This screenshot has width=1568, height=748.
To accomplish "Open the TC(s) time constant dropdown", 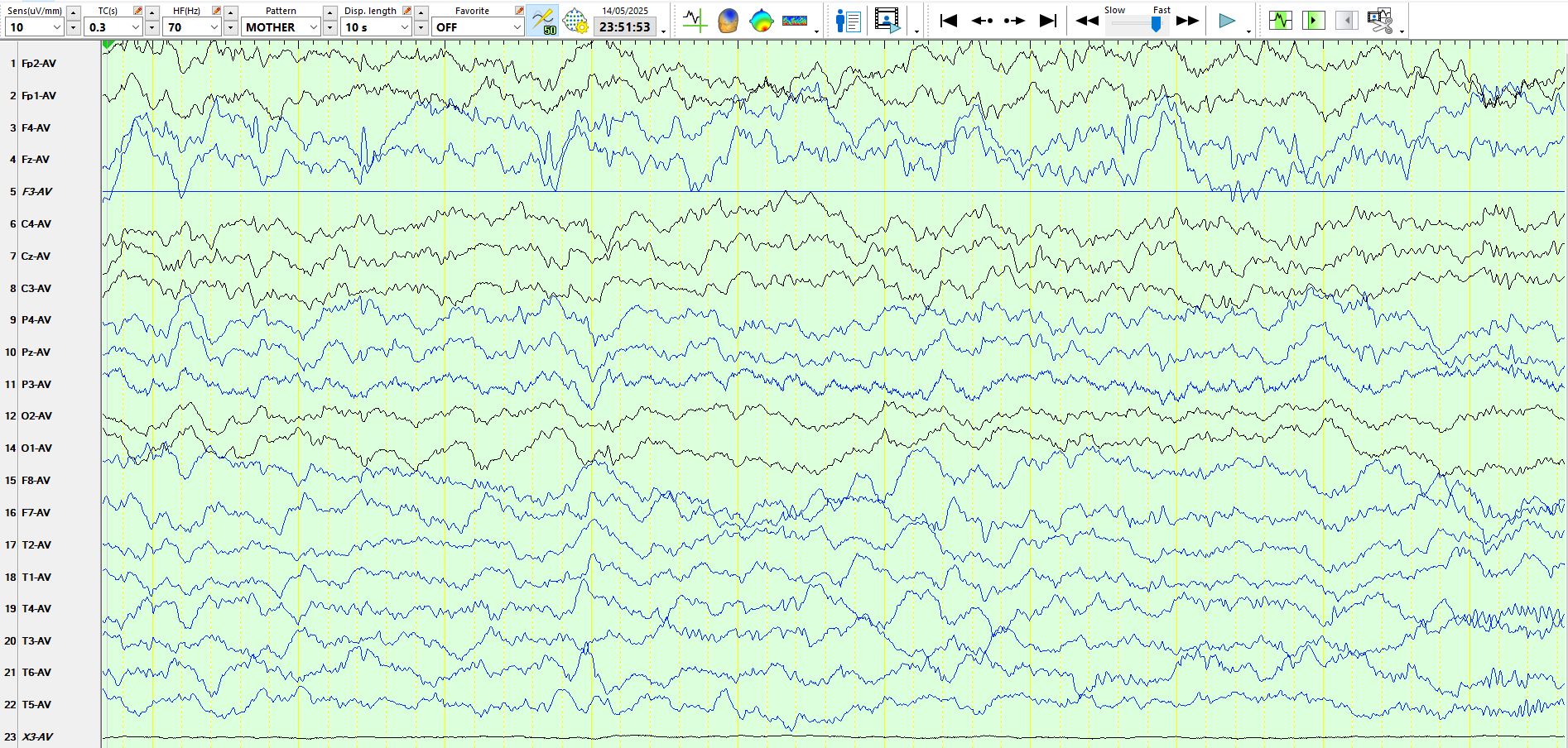I will click(x=114, y=27).
